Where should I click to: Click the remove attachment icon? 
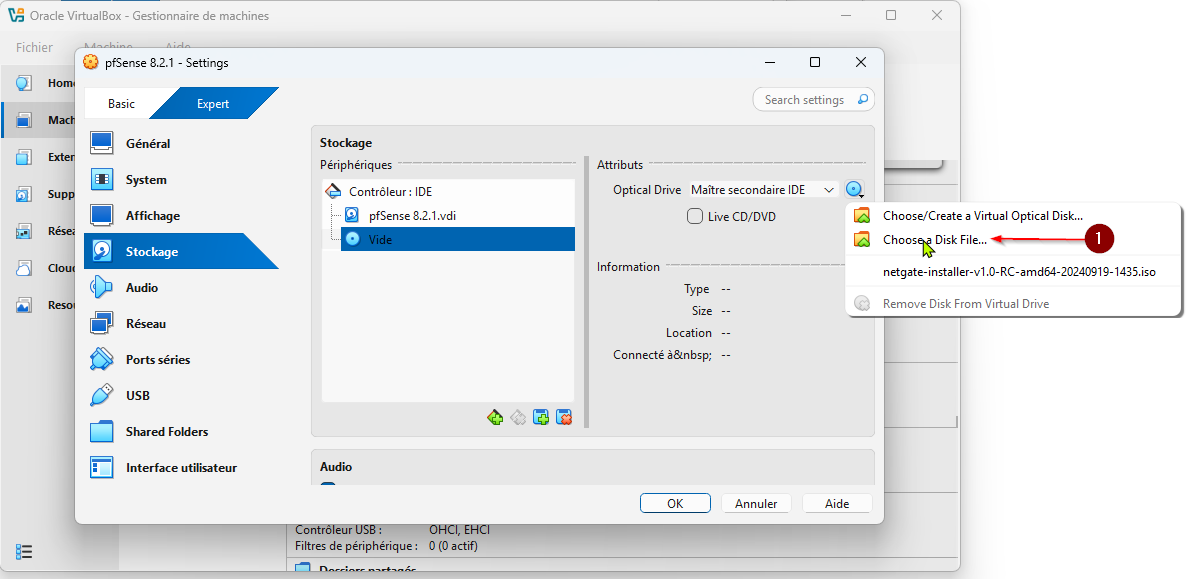pyautogui.click(x=564, y=418)
